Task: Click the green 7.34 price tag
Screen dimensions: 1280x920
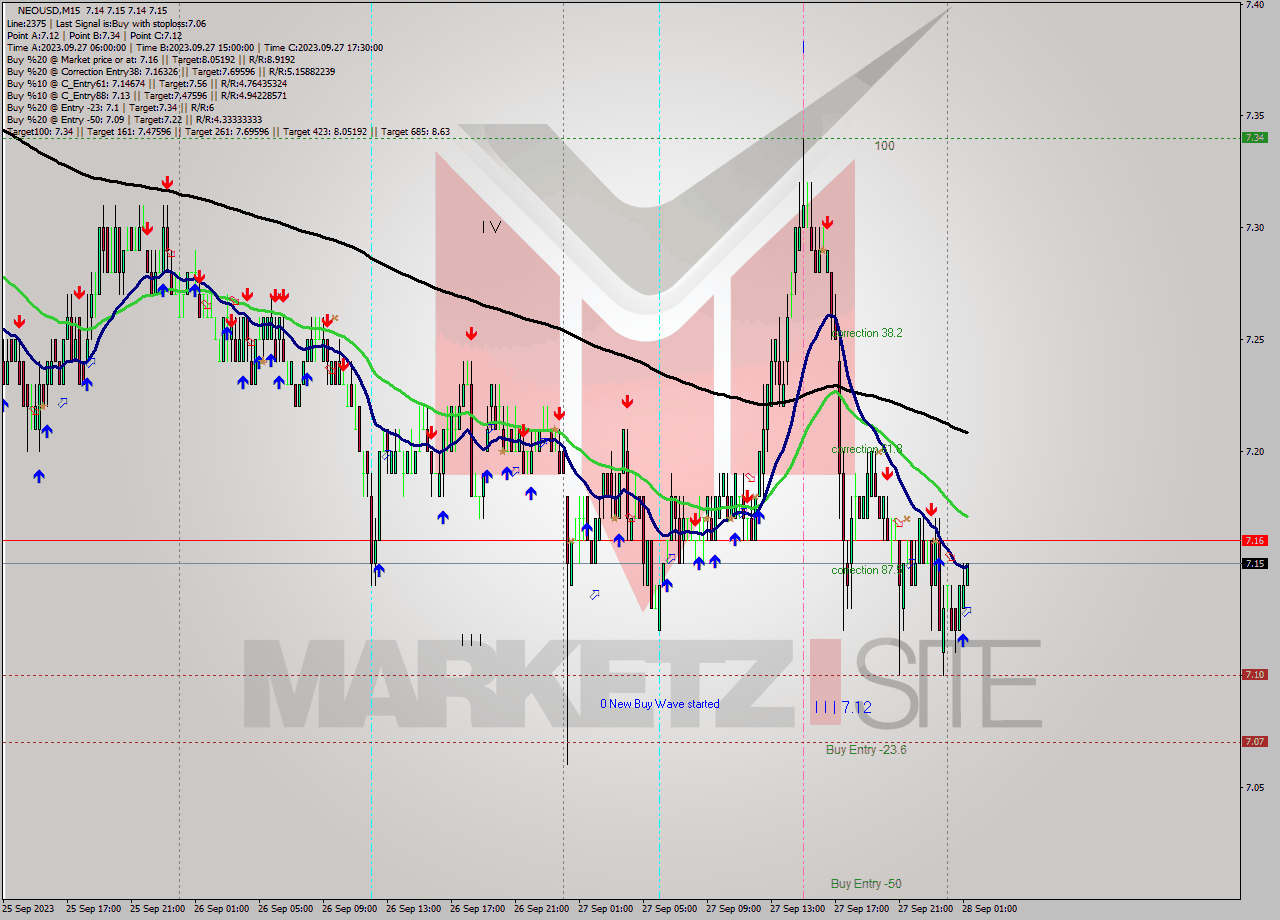Action: 1254,138
